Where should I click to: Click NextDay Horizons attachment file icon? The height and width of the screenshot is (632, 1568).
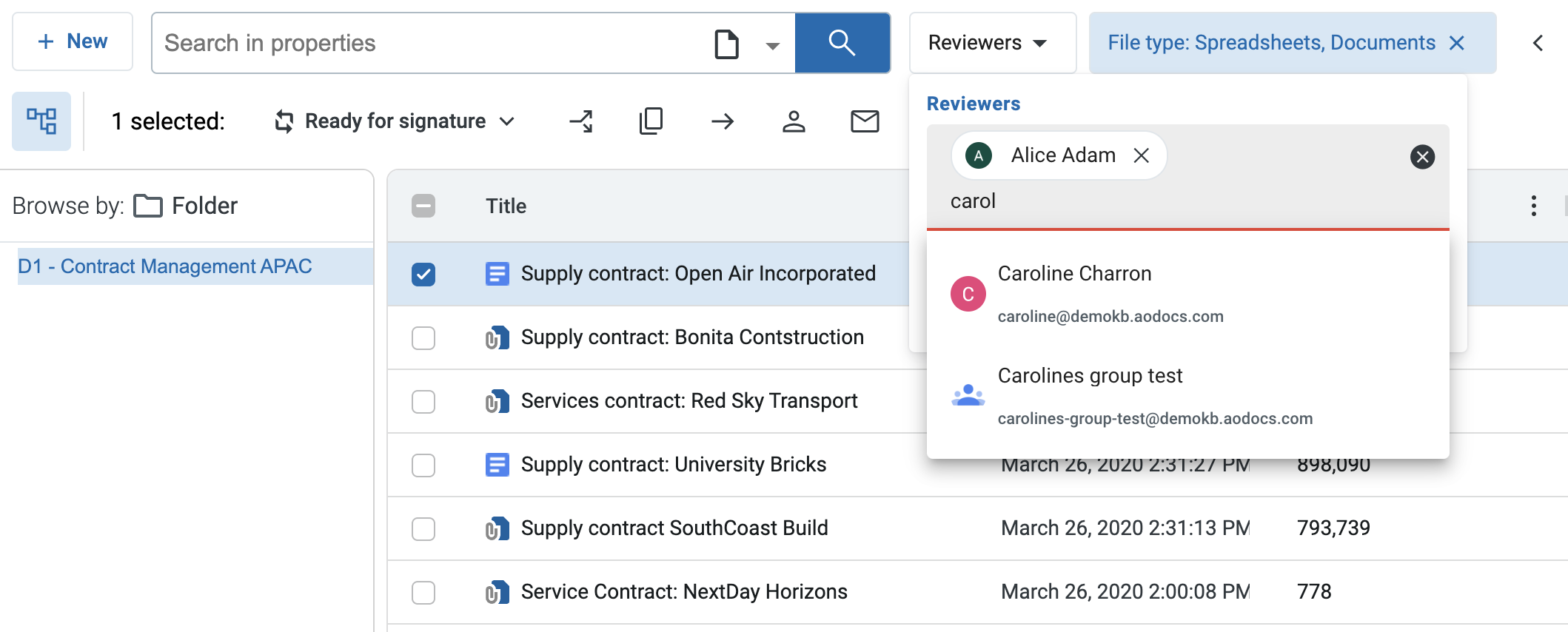497,593
